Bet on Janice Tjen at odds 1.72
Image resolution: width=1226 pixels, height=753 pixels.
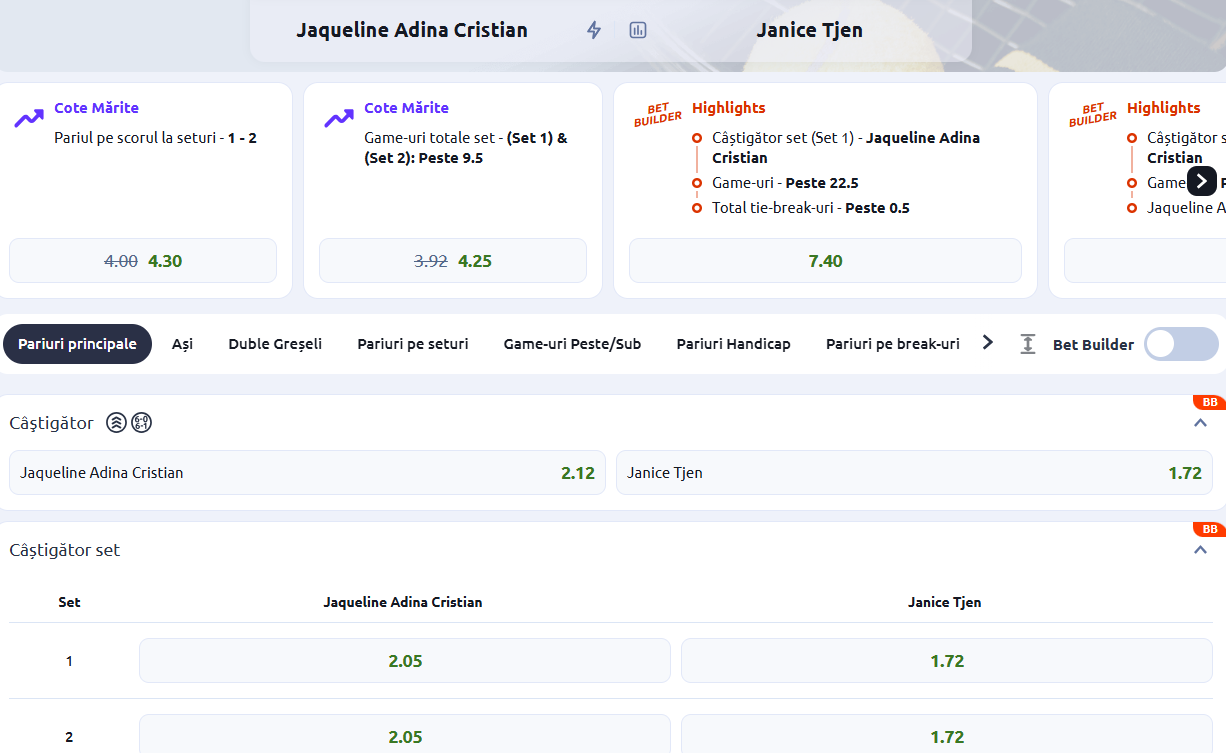(914, 472)
